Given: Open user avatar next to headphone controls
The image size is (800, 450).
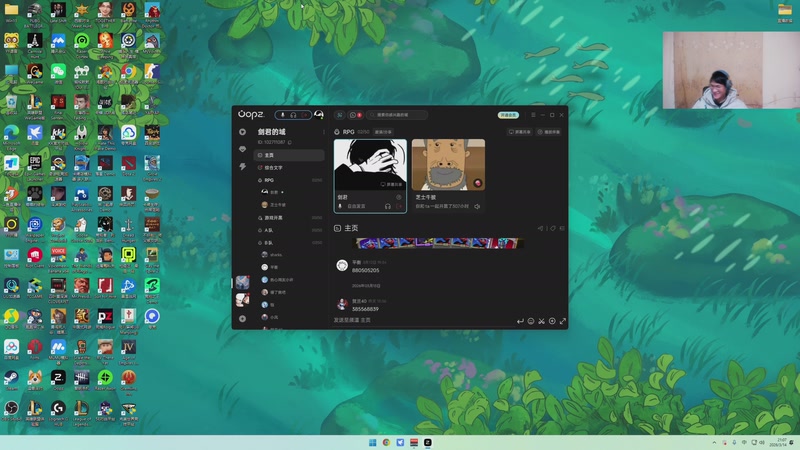Looking at the screenshot, I should (x=319, y=115).
